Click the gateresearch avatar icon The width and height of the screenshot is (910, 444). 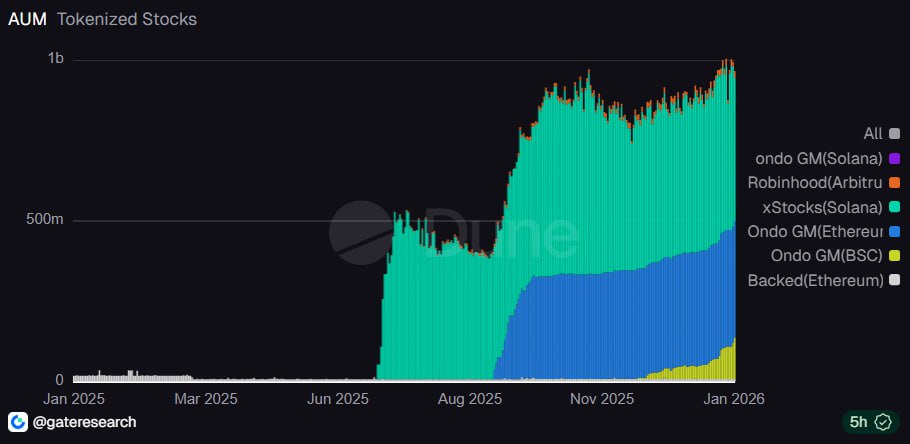18,422
